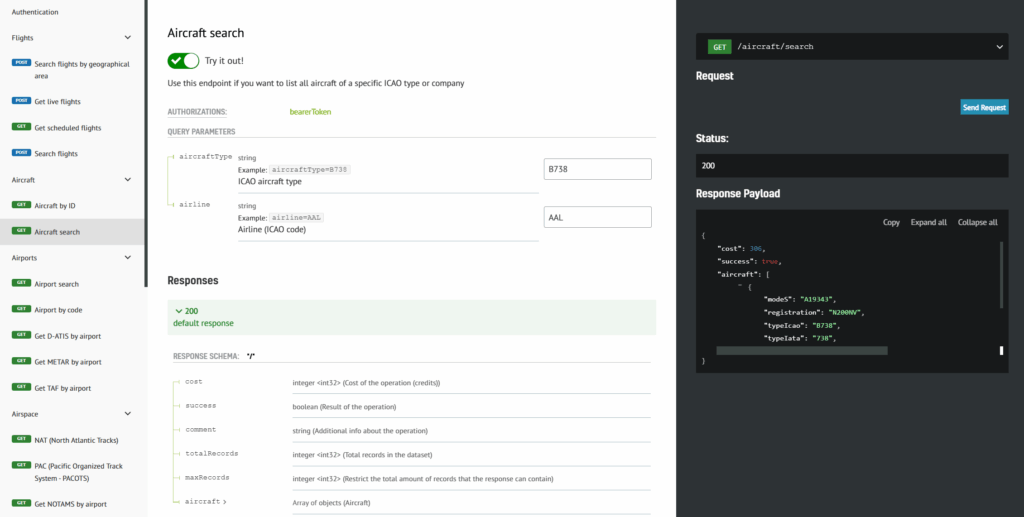
Task: Click the aircraftType=B738 example code
Action: tap(310, 169)
